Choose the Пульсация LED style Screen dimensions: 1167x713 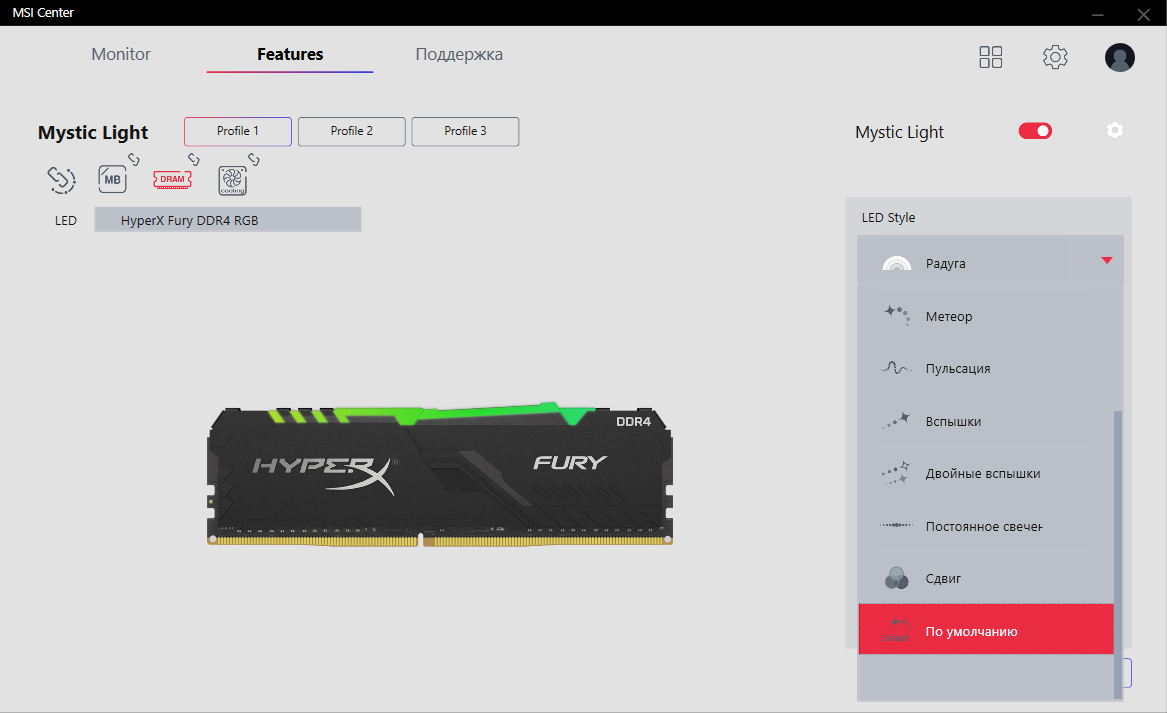(985, 368)
